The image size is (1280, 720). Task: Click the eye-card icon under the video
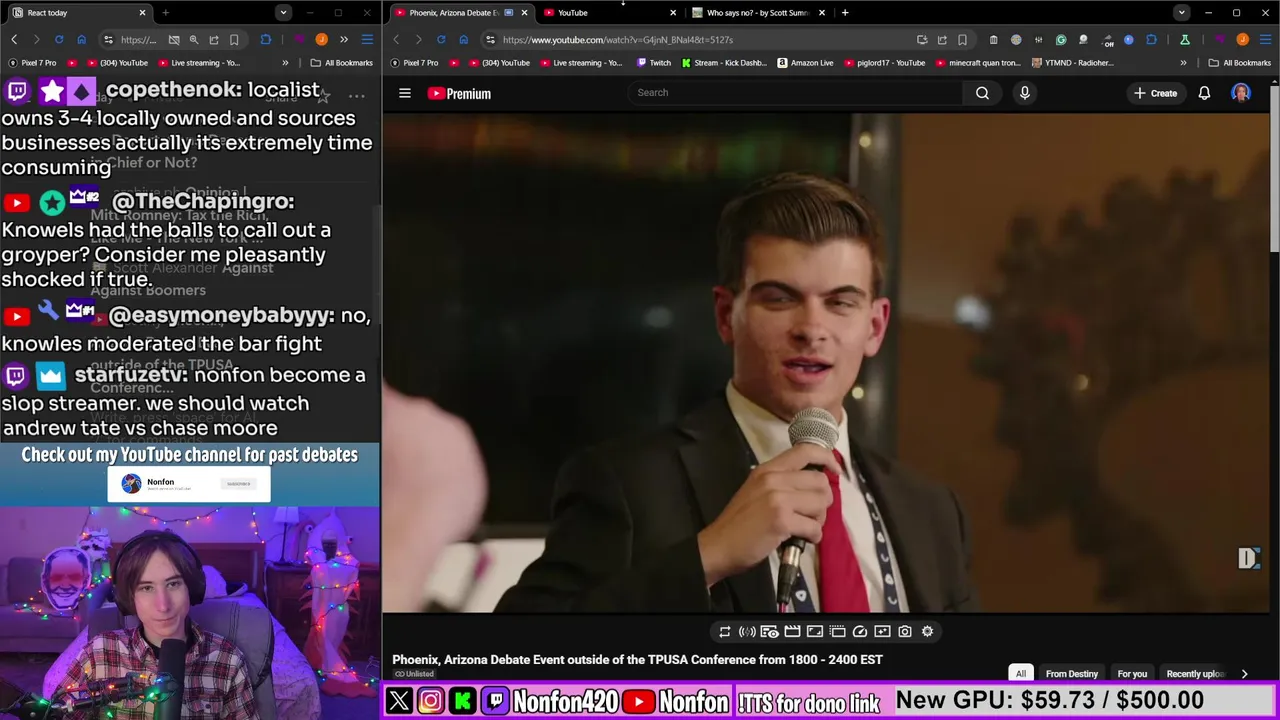[x=769, y=631]
